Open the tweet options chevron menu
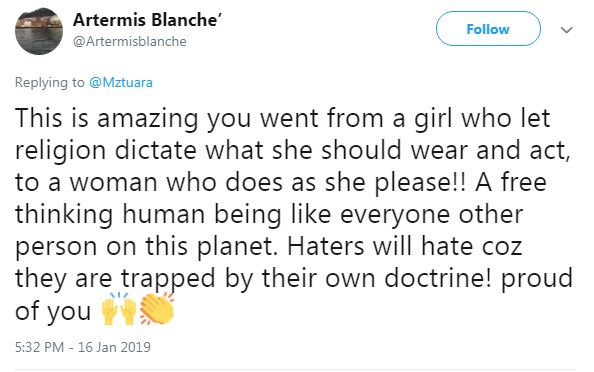The width and height of the screenshot is (594, 372). (566, 30)
